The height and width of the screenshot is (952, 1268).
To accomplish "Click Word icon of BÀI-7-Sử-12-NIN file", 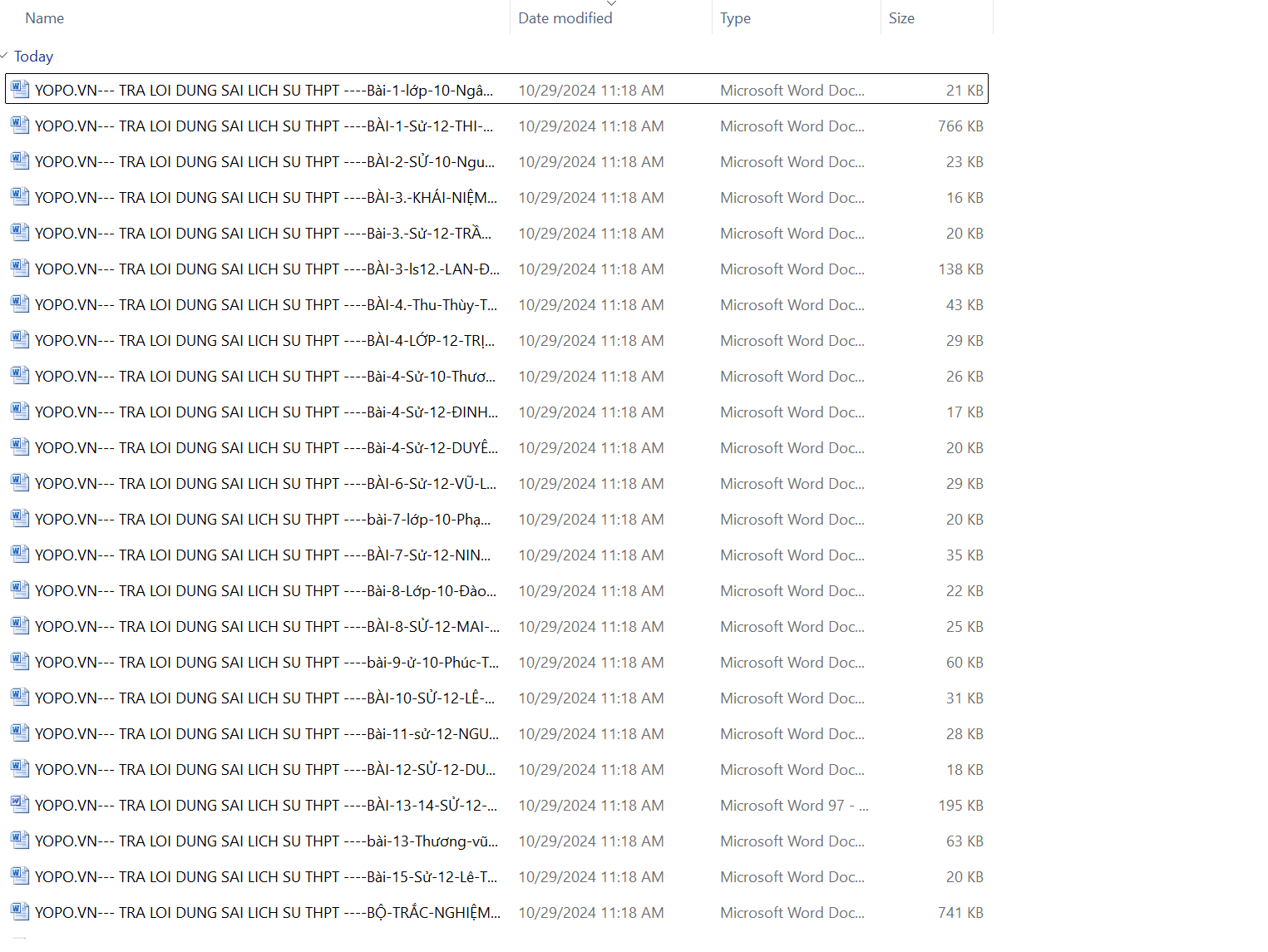I will click(20, 555).
